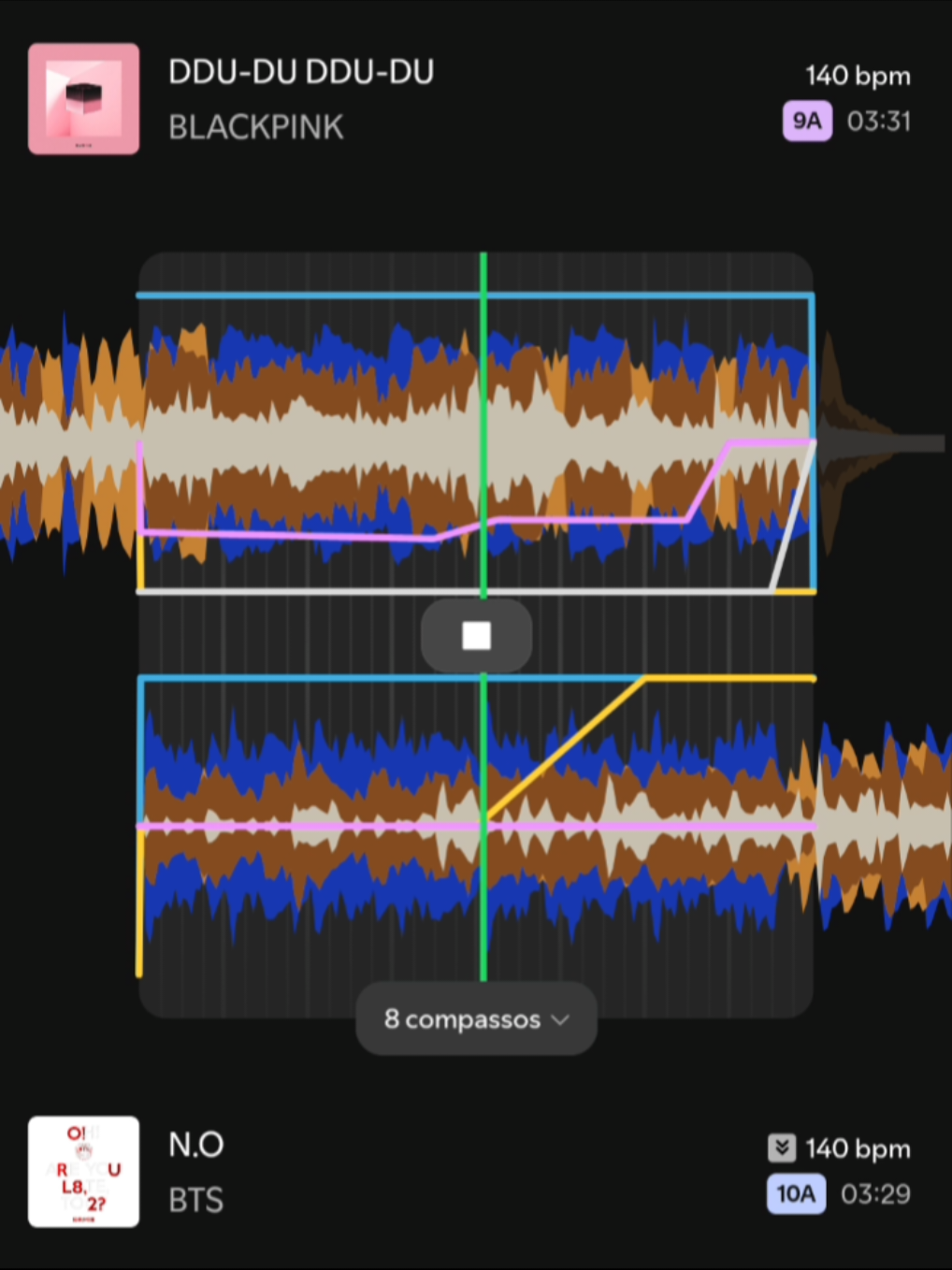Image resolution: width=952 pixels, height=1270 pixels.
Task: Click the top track's 140 bpm label
Action: tap(858, 76)
